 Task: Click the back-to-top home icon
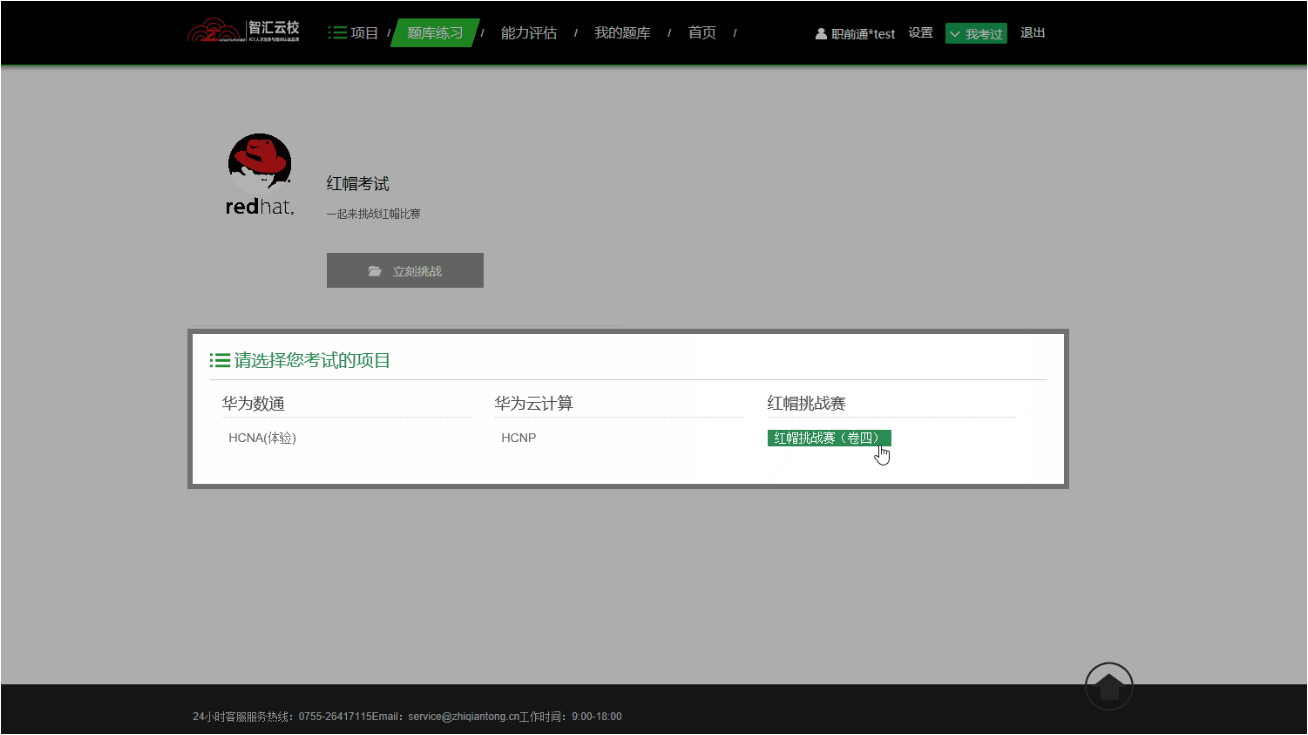coord(1109,687)
